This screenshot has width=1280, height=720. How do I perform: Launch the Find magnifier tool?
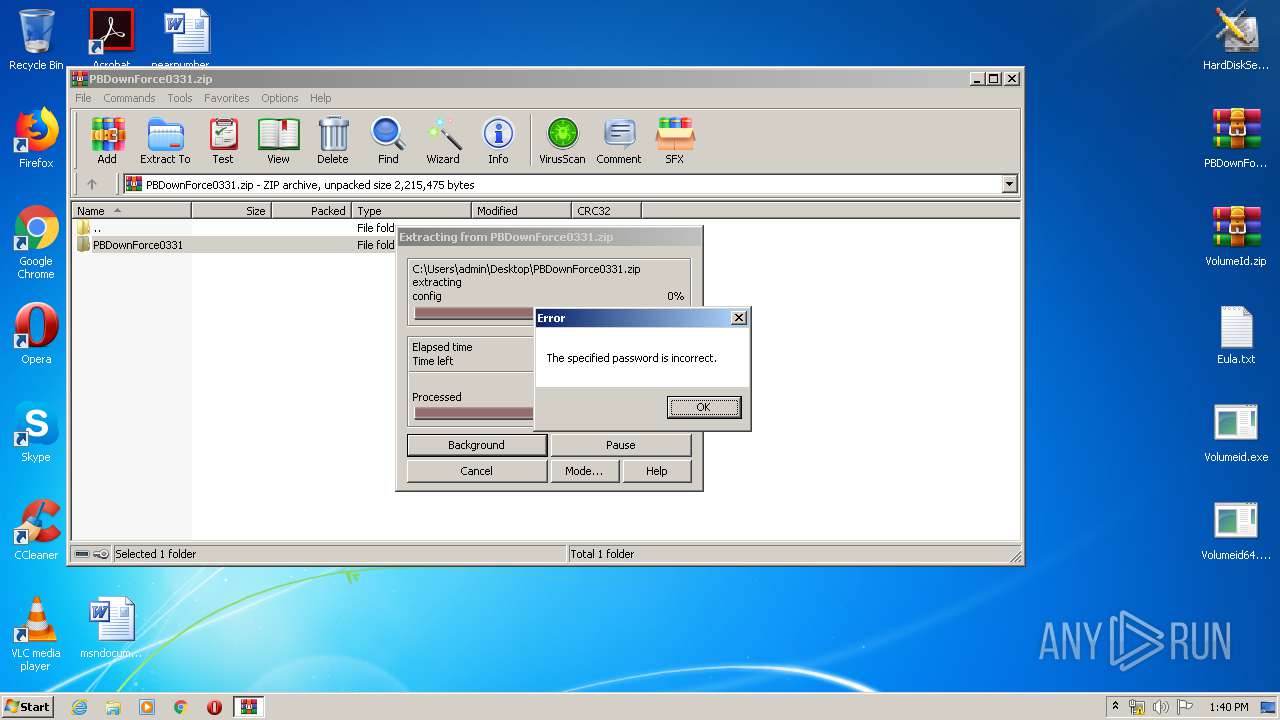388,140
